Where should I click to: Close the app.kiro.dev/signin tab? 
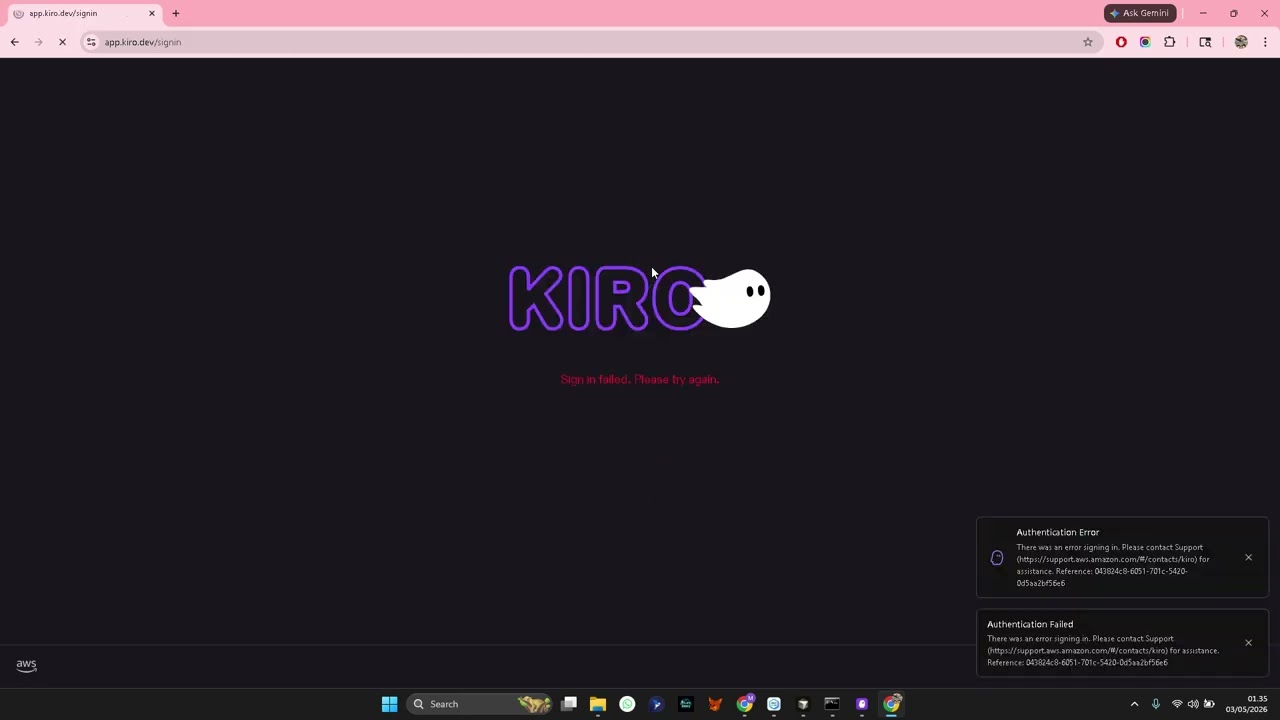152,13
